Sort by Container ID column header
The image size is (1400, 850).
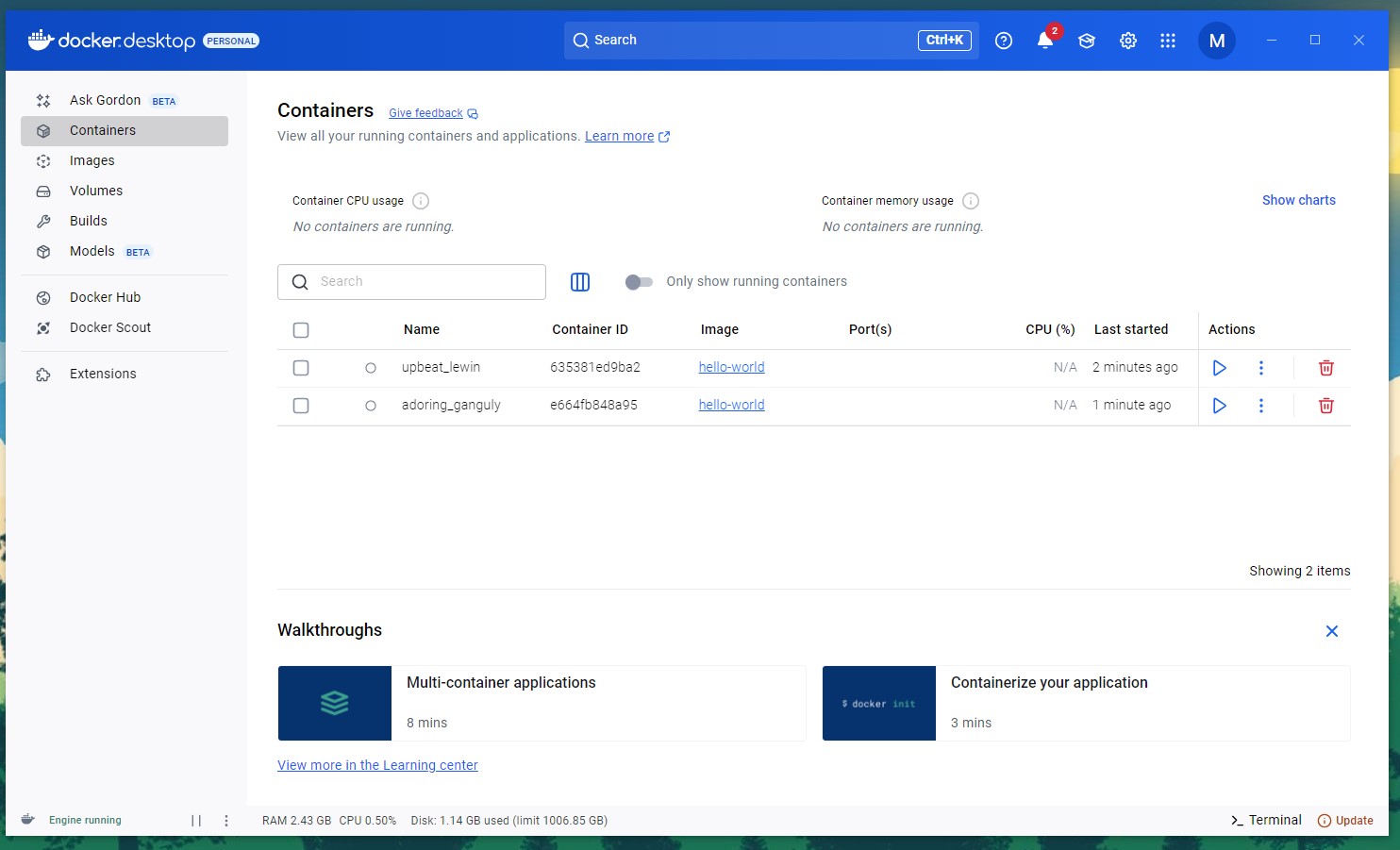(590, 329)
